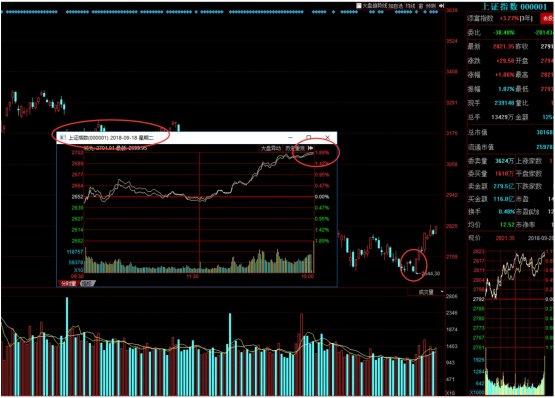Click the tallest cyan volume bar in the lower chart
The height and width of the screenshot is (398, 555).
(67, 346)
